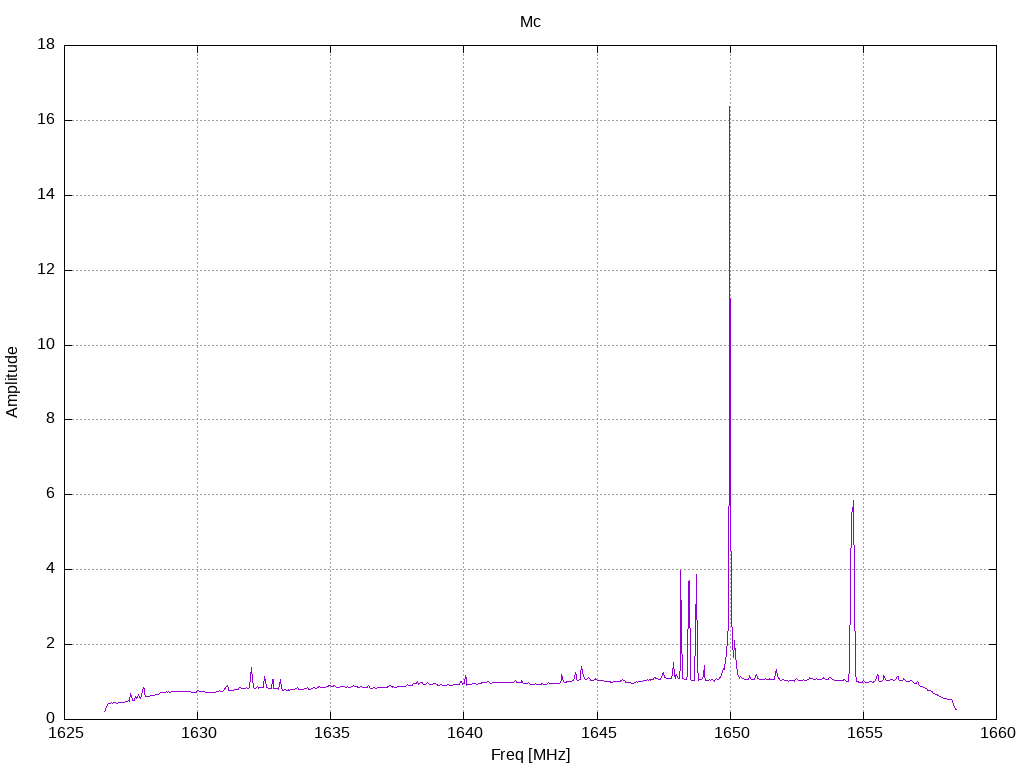Screen dimensions: 1024x768
Task: Click the plot title 'Mc'
Action: [x=530, y=22]
